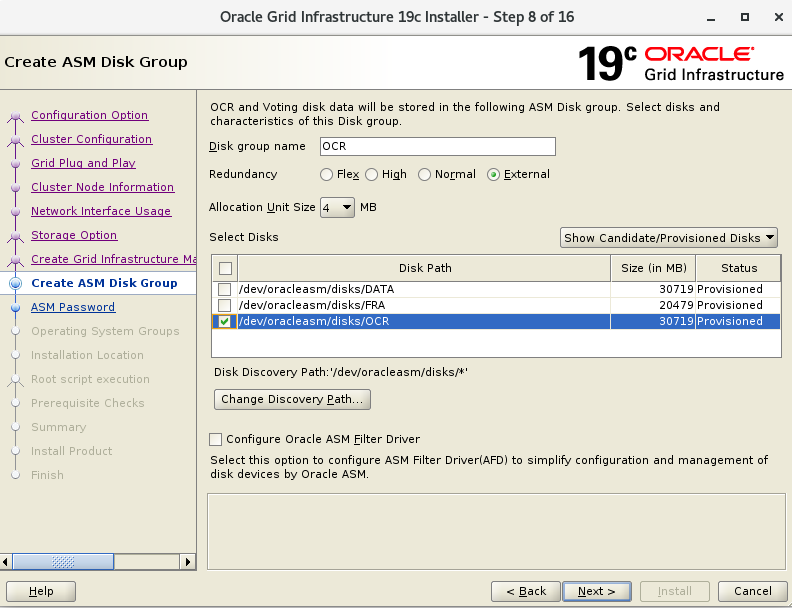This screenshot has height=608, width=792.
Task: Open the Storage Option step
Action: pyautogui.click(x=74, y=235)
